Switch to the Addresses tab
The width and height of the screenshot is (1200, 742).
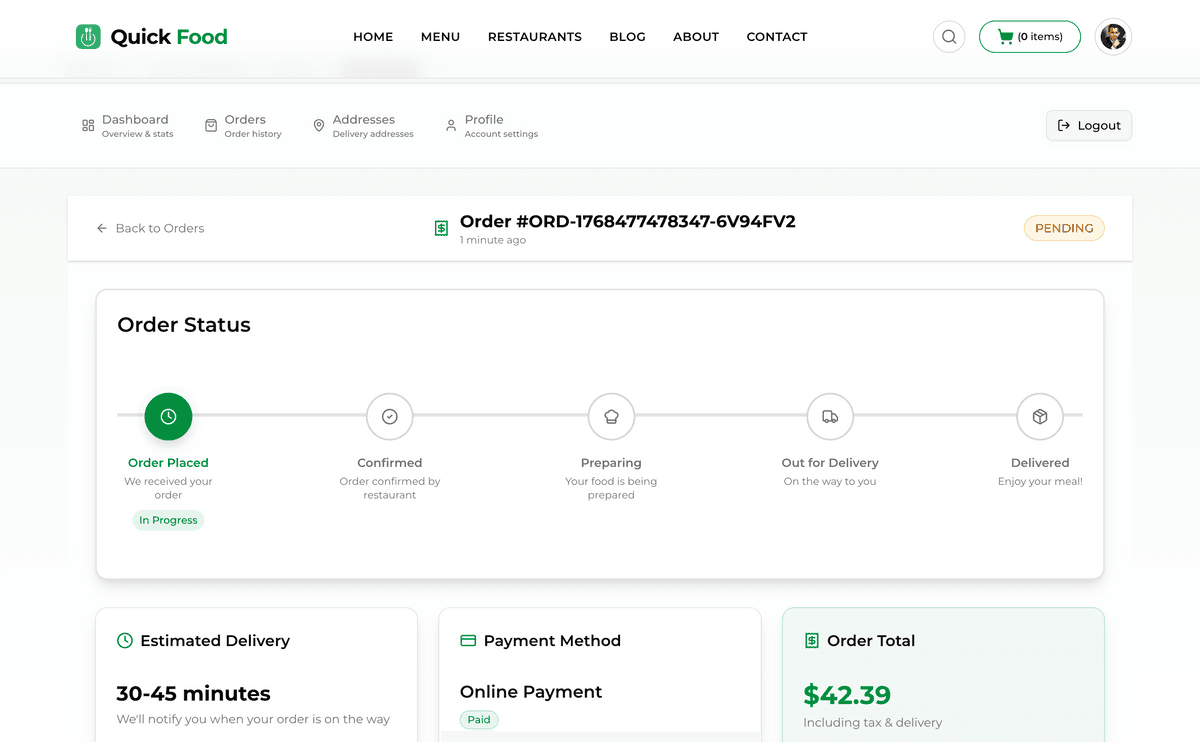363,126
